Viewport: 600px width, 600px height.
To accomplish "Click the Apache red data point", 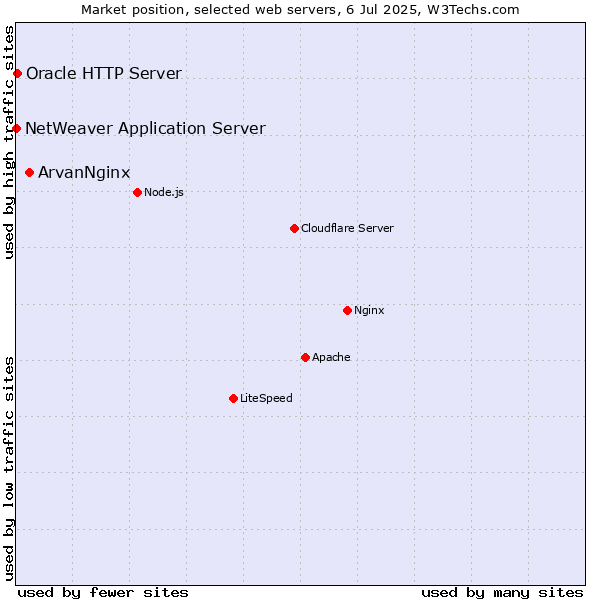I will tap(305, 357).
